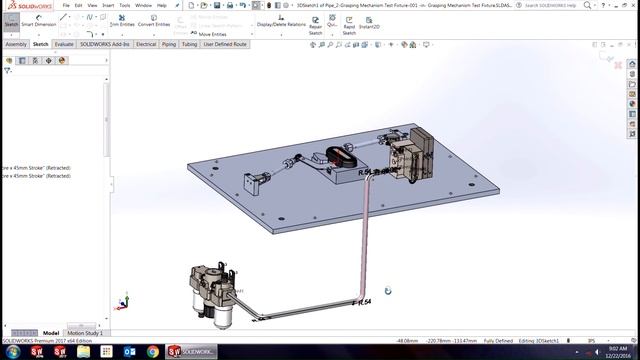Pin the menu bar
The image size is (640, 360).
[177, 5]
